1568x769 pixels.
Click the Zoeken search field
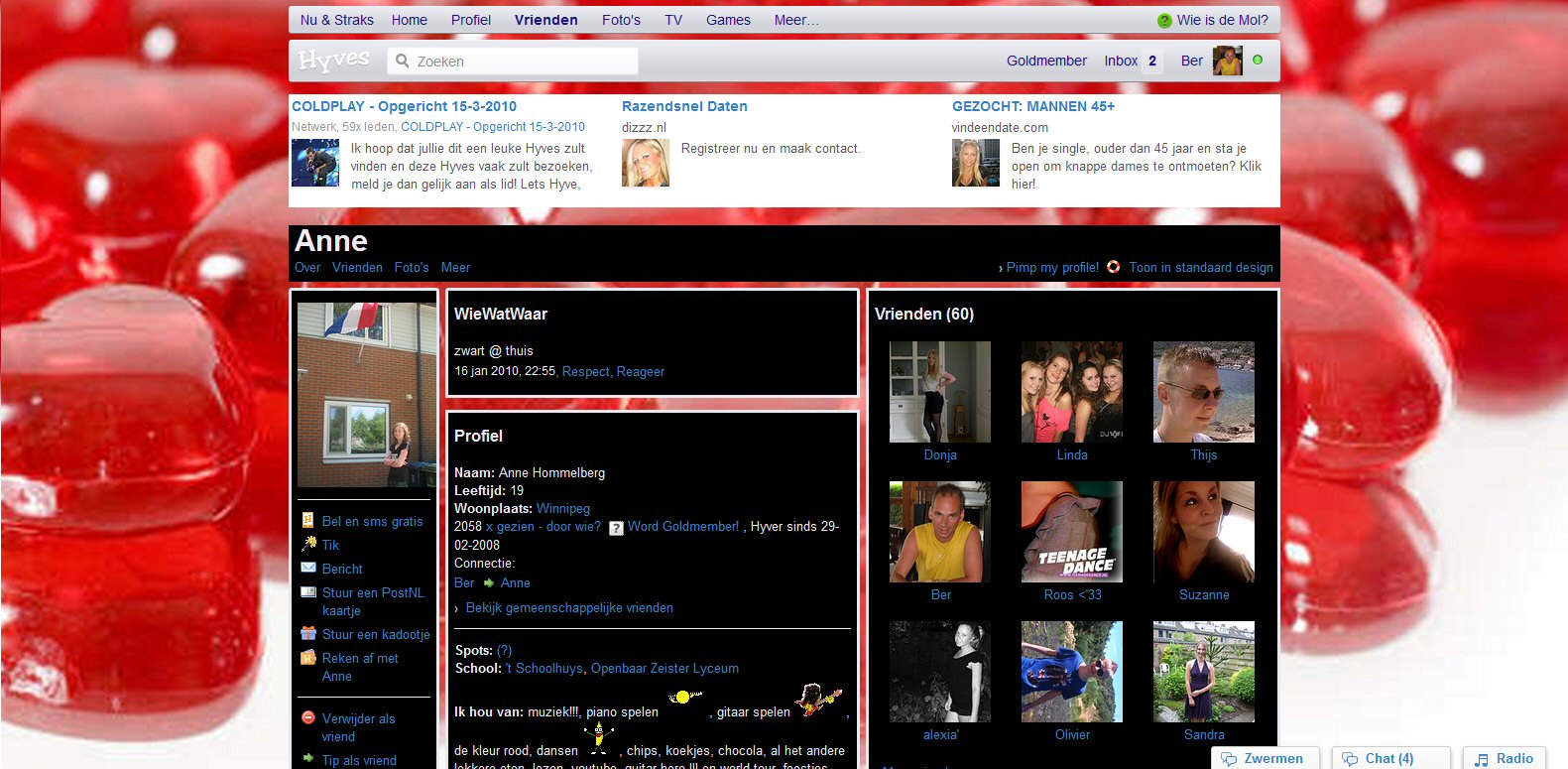pos(524,62)
